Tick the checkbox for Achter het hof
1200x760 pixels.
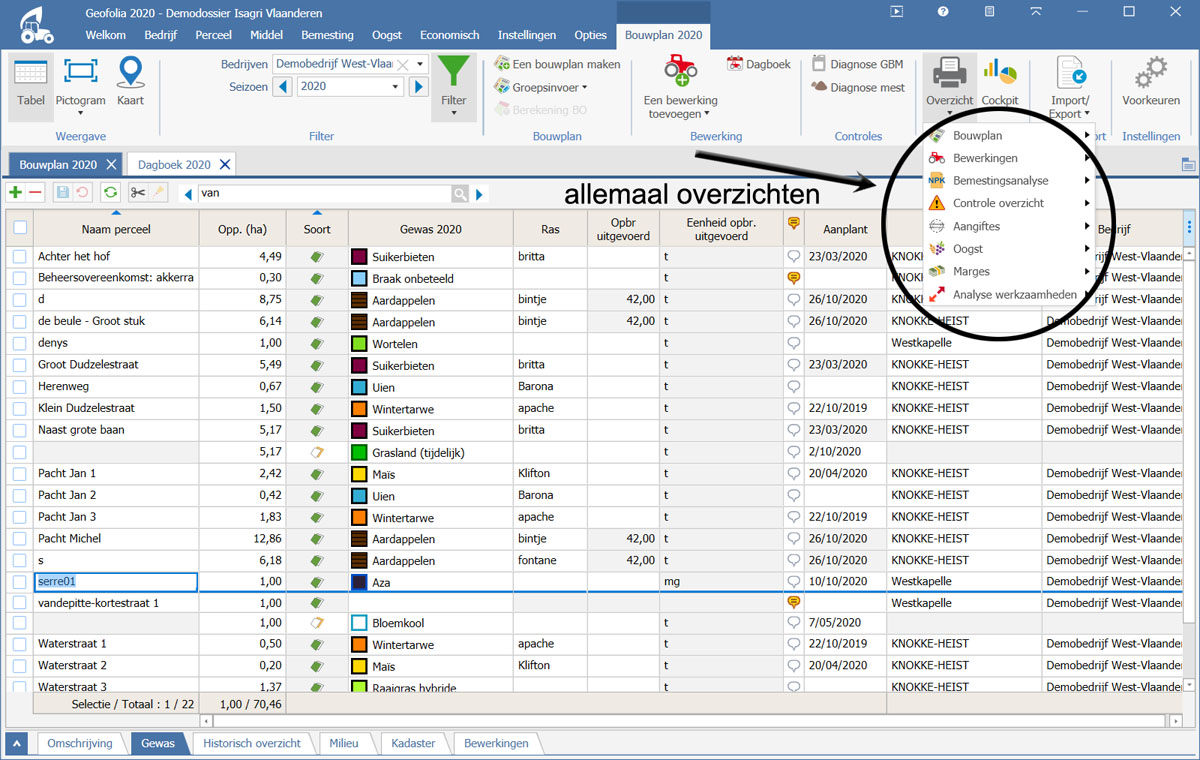pos(20,257)
